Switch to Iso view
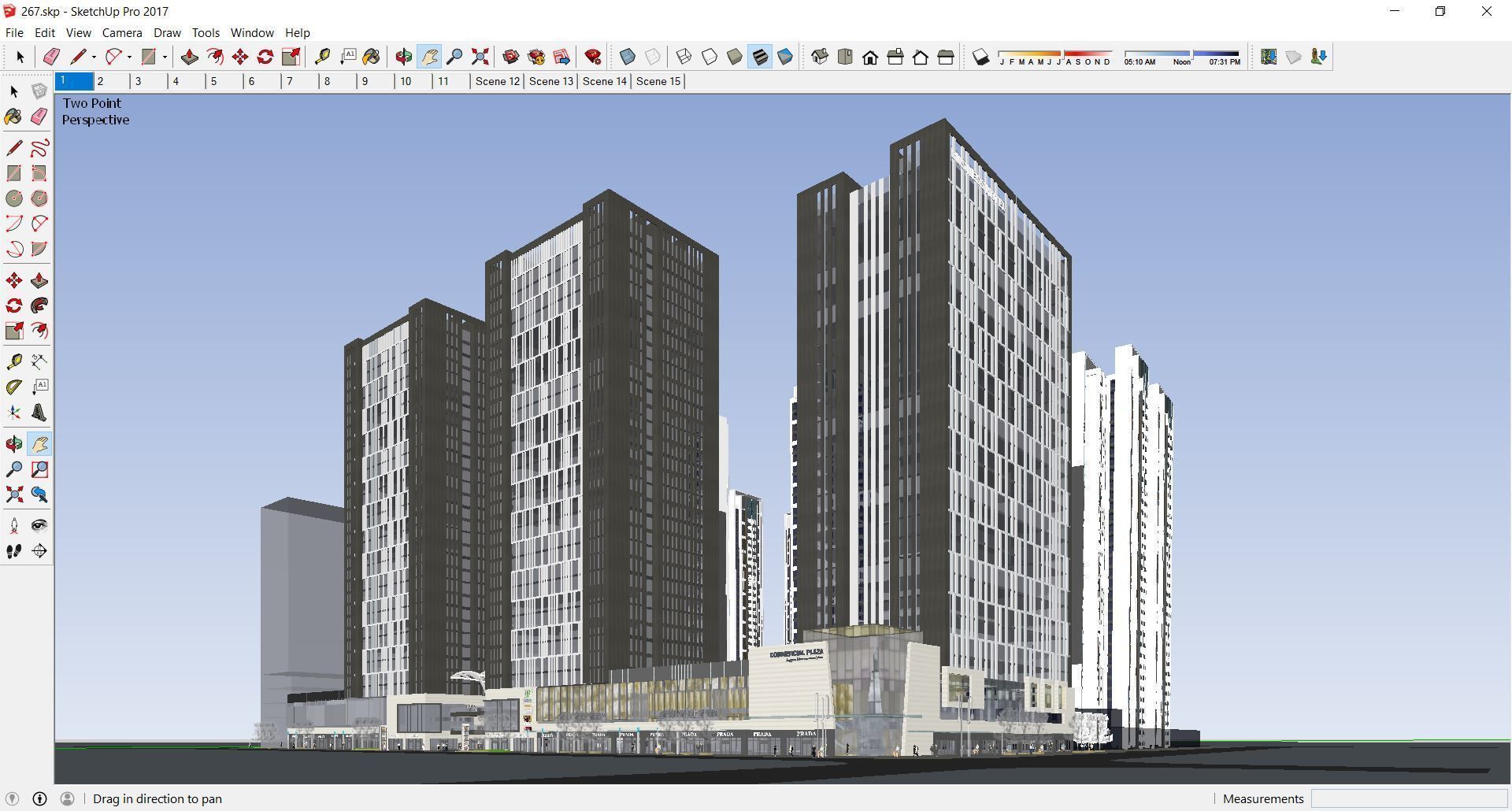 click(820, 57)
